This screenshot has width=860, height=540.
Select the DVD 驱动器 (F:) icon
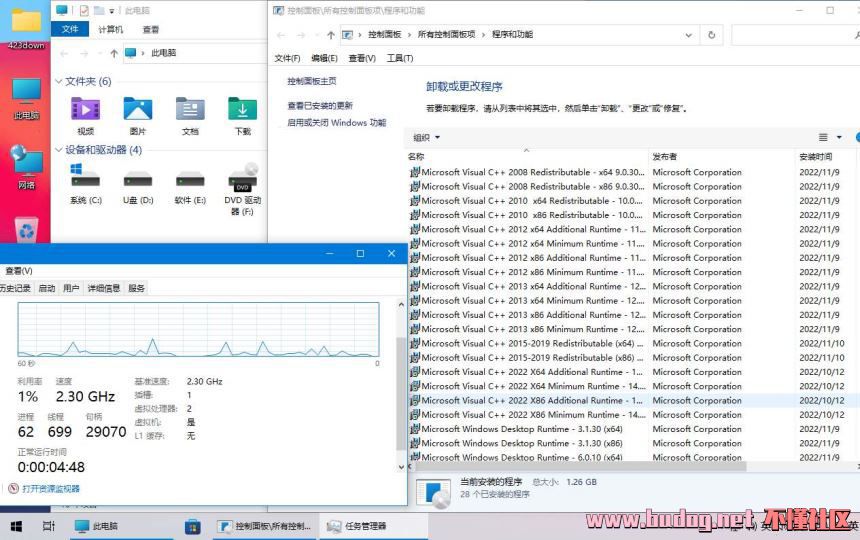(x=242, y=177)
